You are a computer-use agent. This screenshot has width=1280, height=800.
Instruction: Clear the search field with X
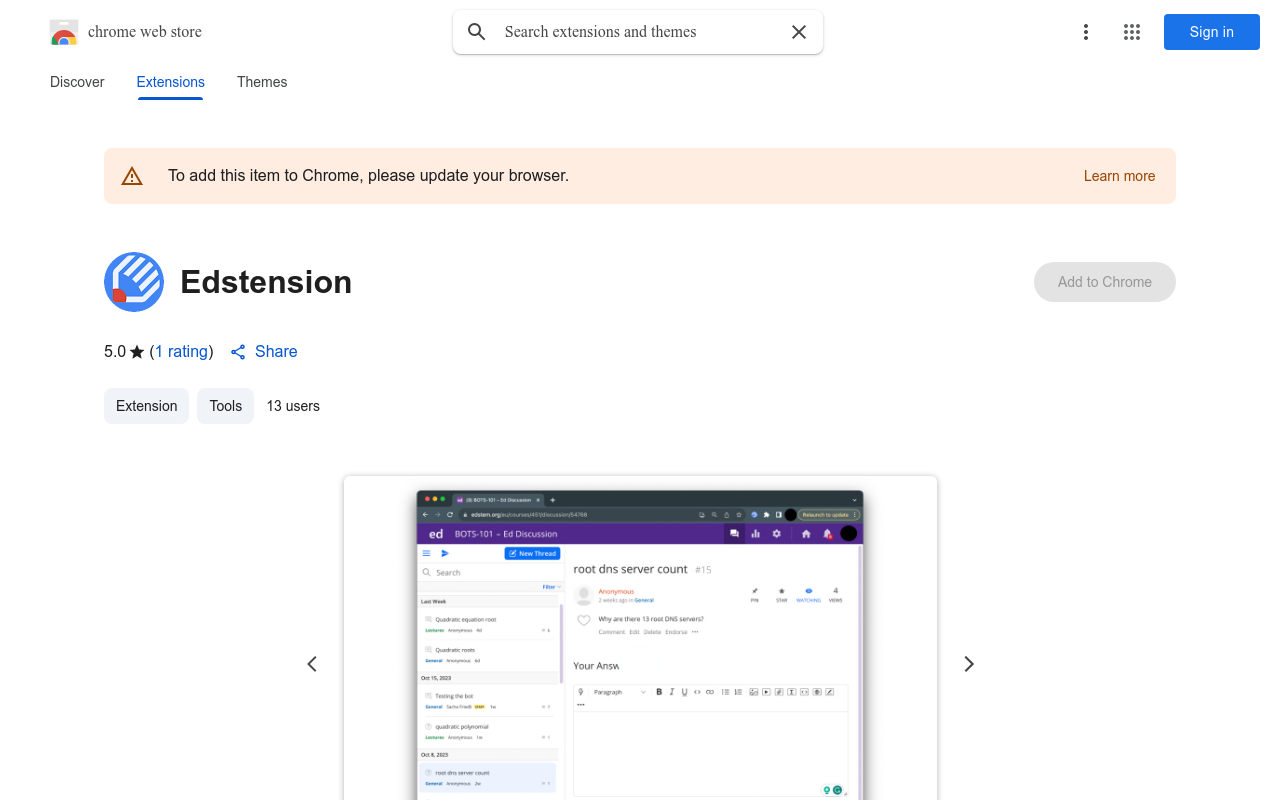pos(799,32)
